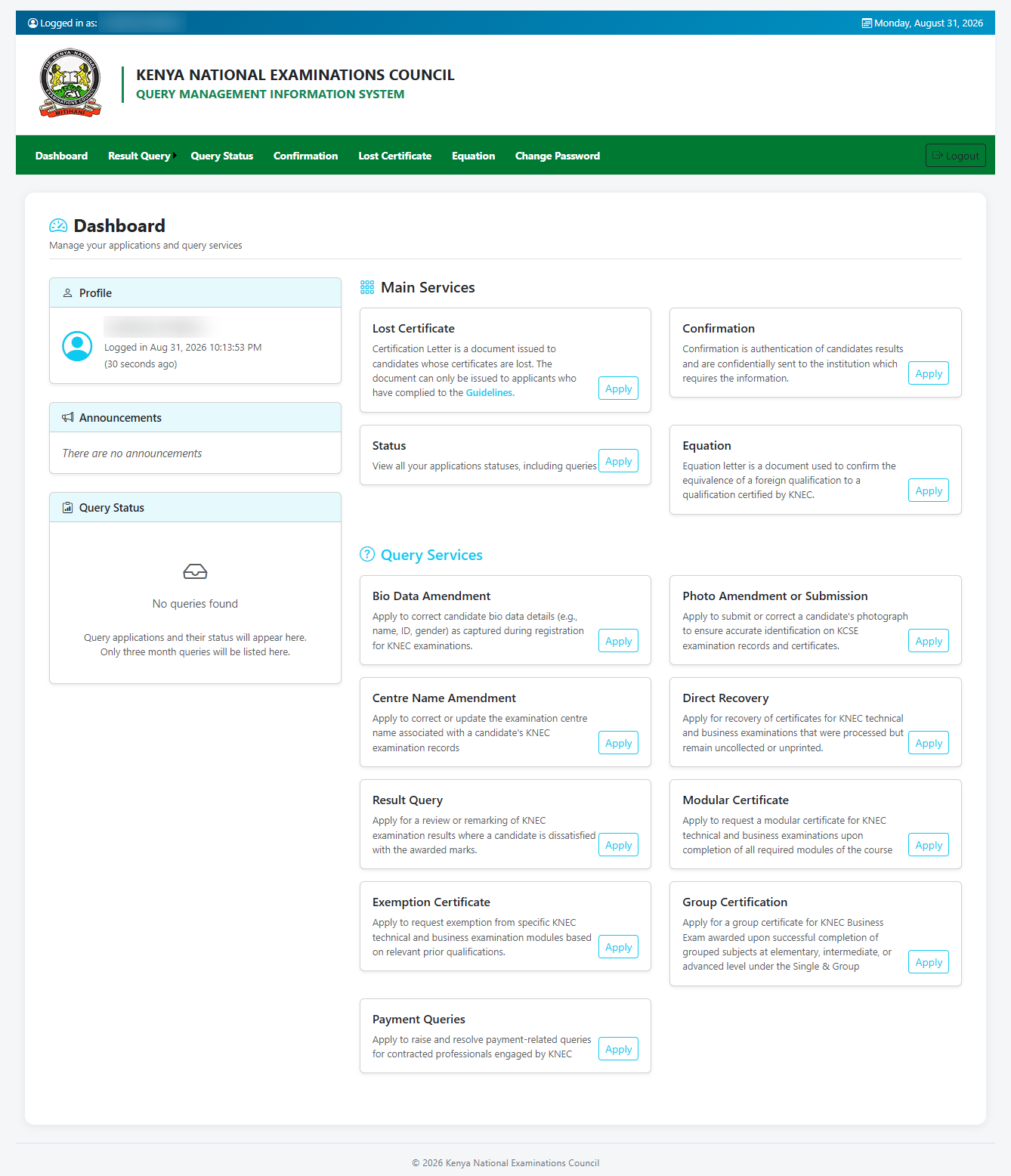Open the Guidelines link
This screenshot has width=1011, height=1176.
pyautogui.click(x=490, y=393)
